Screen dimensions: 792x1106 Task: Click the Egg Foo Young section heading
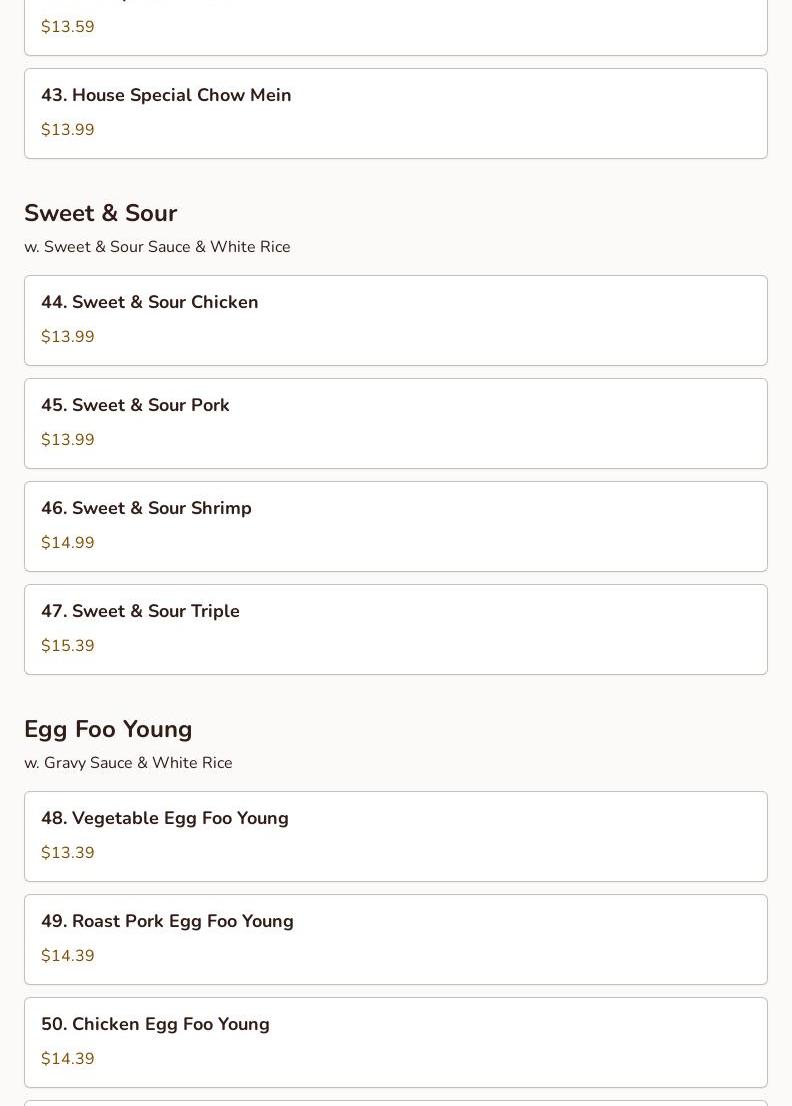click(x=108, y=729)
